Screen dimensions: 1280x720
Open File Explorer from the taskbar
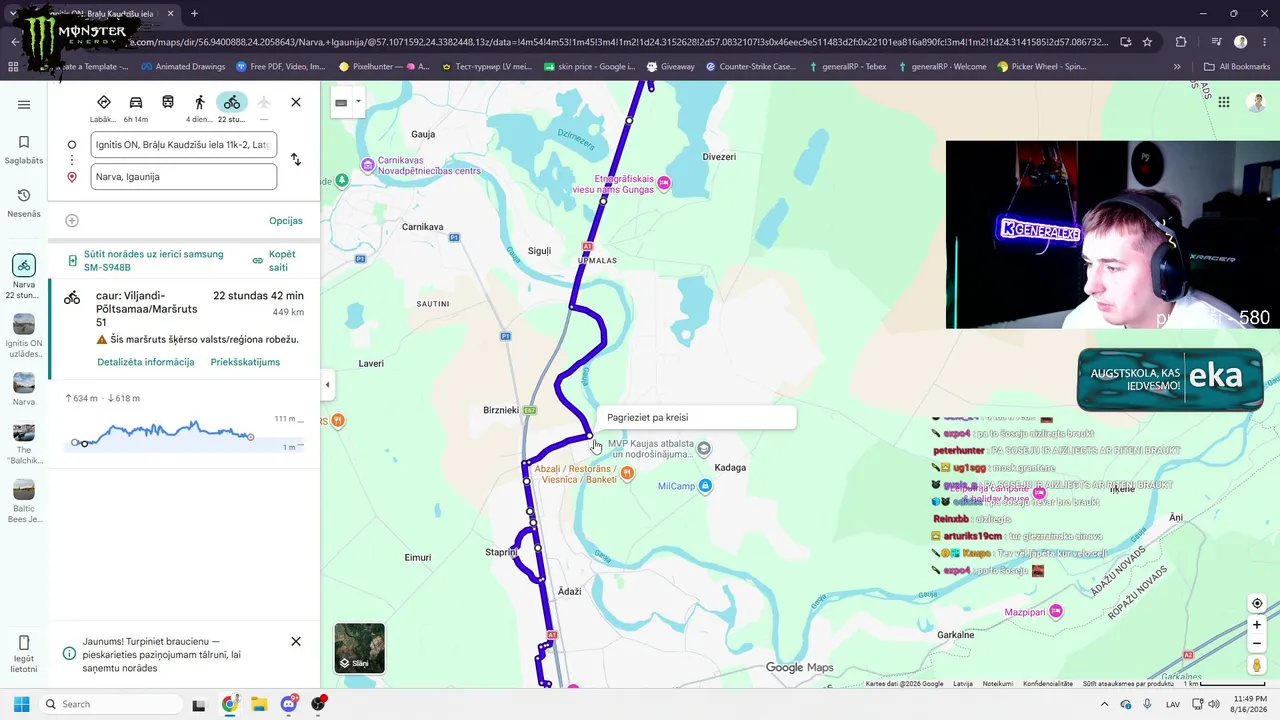259,704
